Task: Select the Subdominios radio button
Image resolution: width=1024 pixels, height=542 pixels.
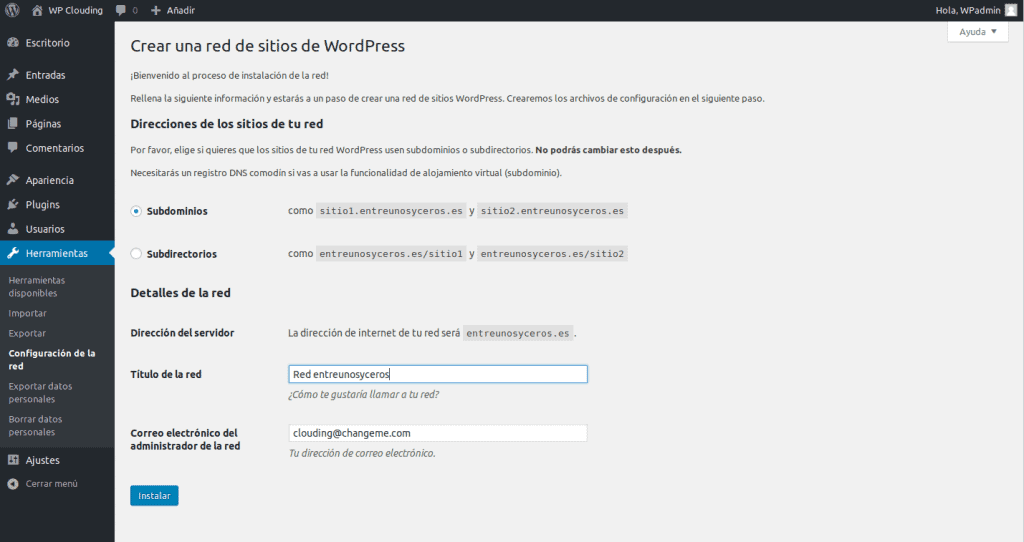Action: tap(136, 211)
